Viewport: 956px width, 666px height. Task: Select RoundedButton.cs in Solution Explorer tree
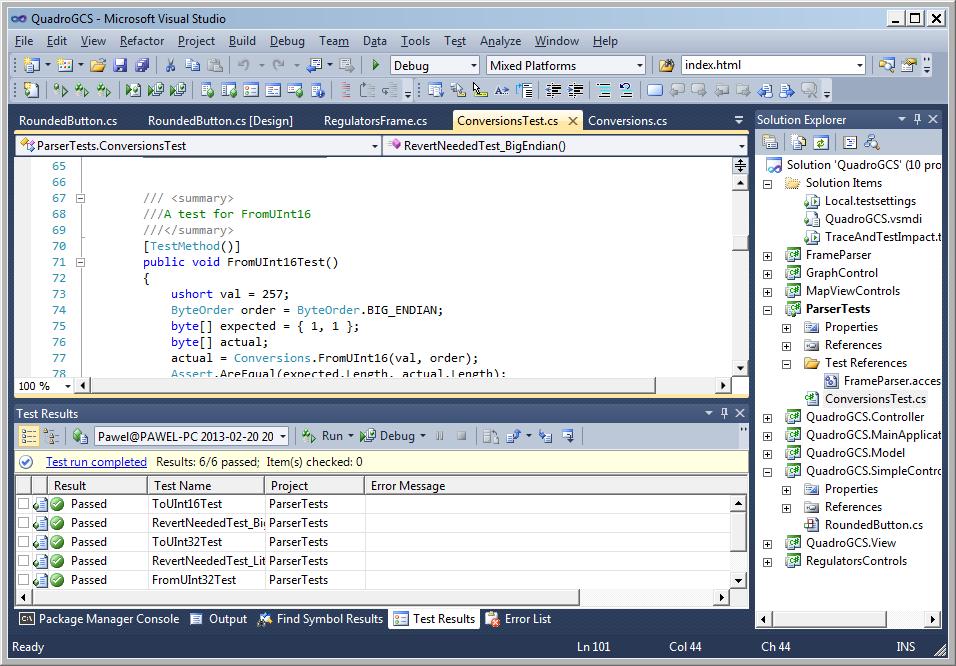874,525
